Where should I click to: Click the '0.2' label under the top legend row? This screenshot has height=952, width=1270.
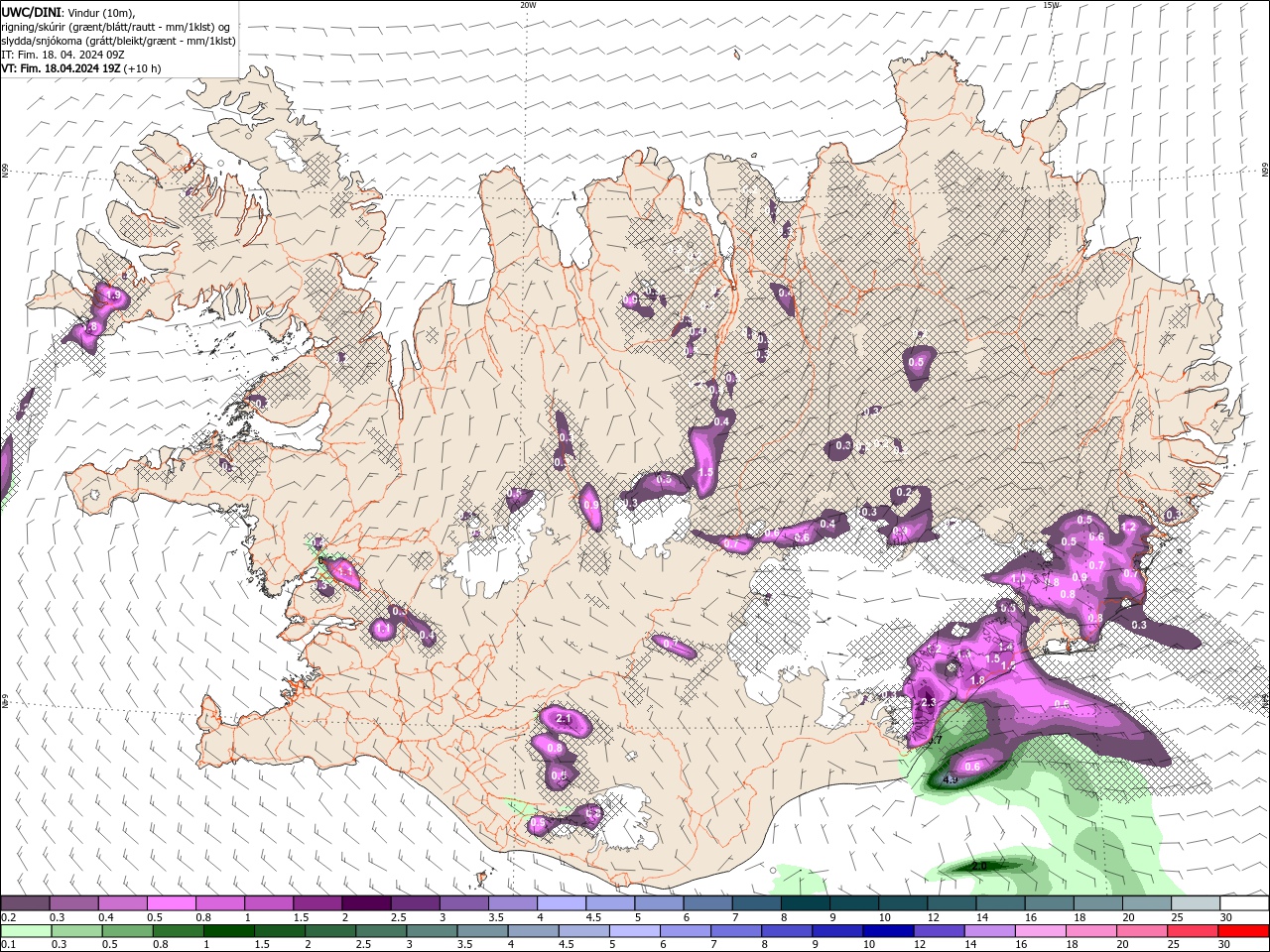tap(9, 917)
